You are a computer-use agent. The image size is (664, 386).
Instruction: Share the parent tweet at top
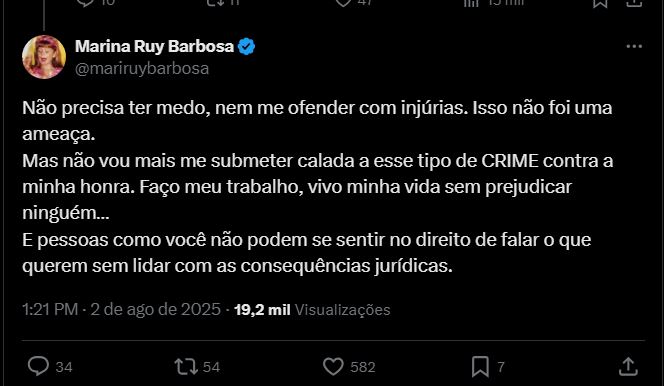(633, 3)
